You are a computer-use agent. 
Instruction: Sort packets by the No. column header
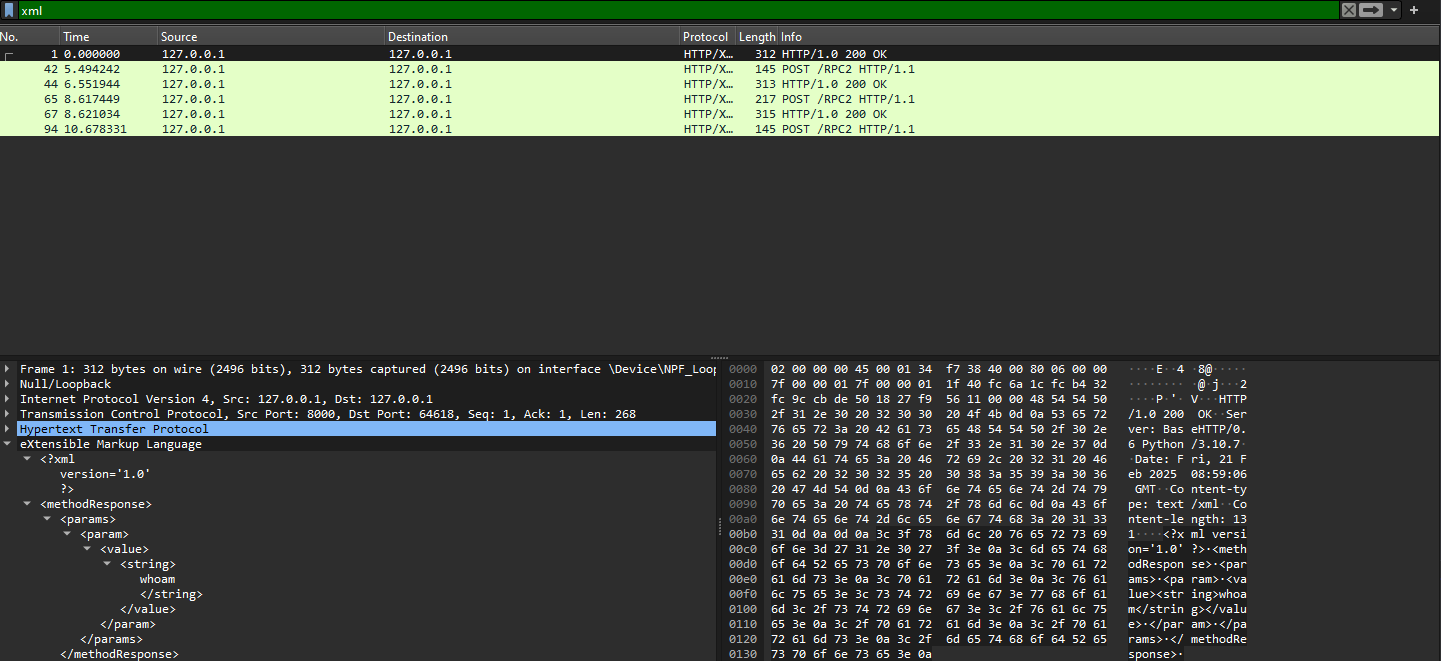(30, 37)
